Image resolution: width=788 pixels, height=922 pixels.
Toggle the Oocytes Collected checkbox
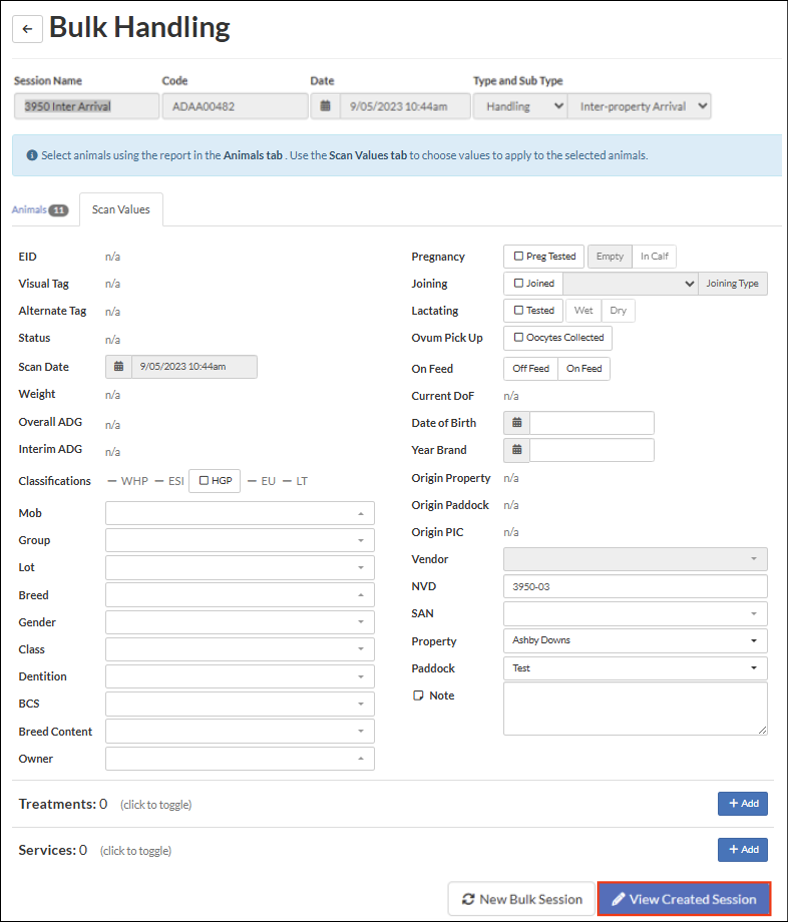pyautogui.click(x=518, y=338)
